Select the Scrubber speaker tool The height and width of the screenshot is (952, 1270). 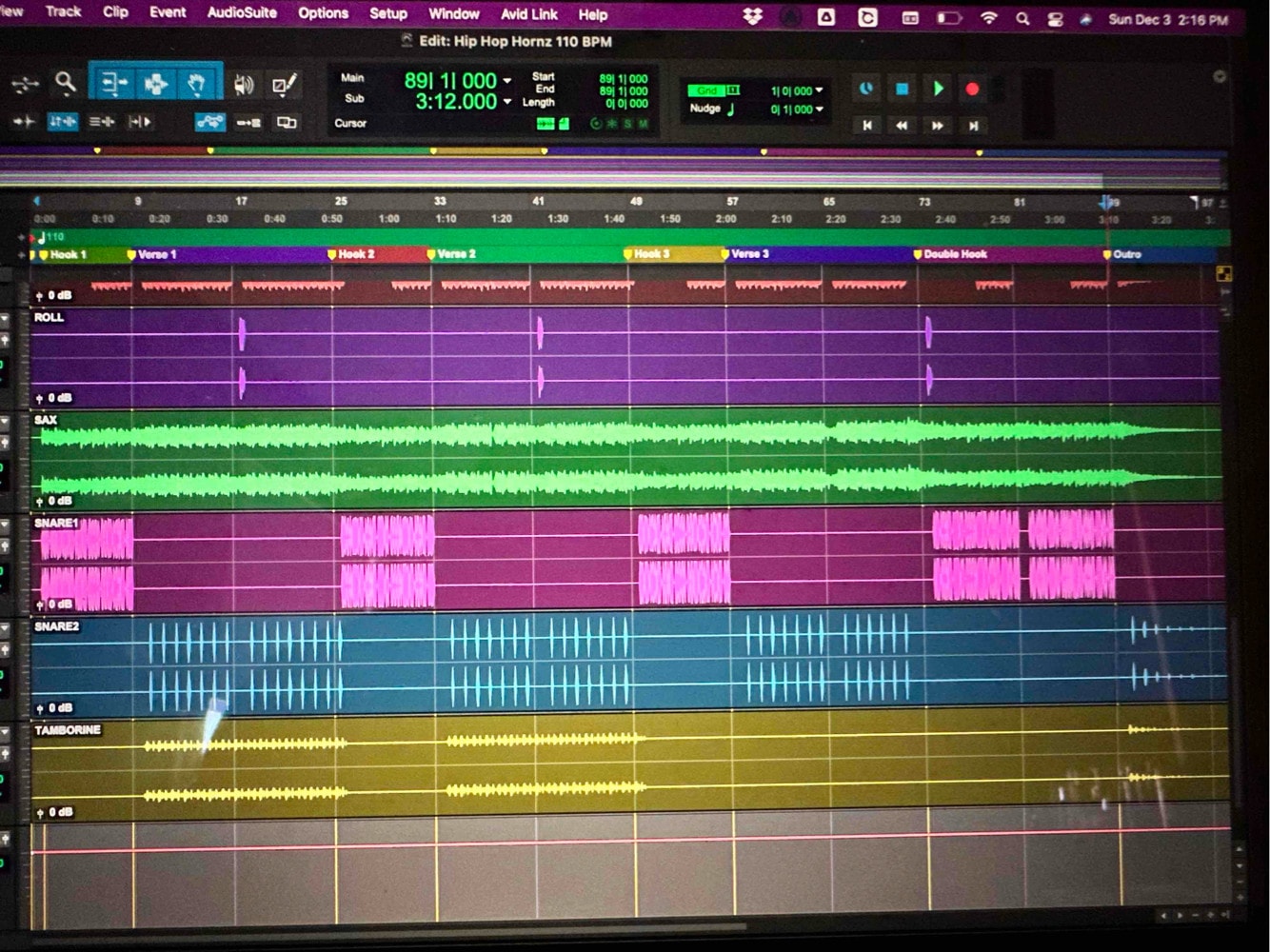244,85
